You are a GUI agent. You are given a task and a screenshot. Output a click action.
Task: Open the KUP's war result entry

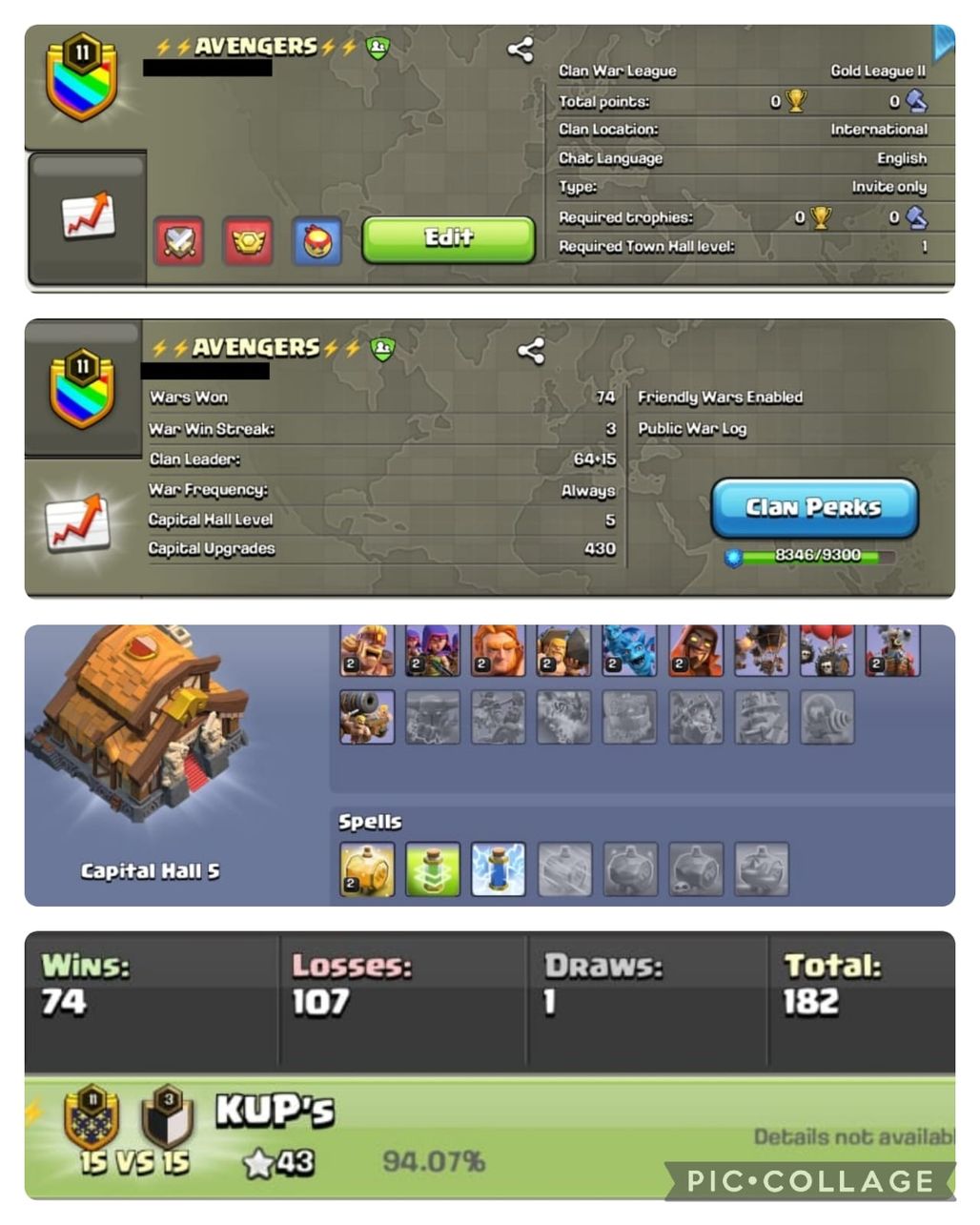pos(490,1138)
